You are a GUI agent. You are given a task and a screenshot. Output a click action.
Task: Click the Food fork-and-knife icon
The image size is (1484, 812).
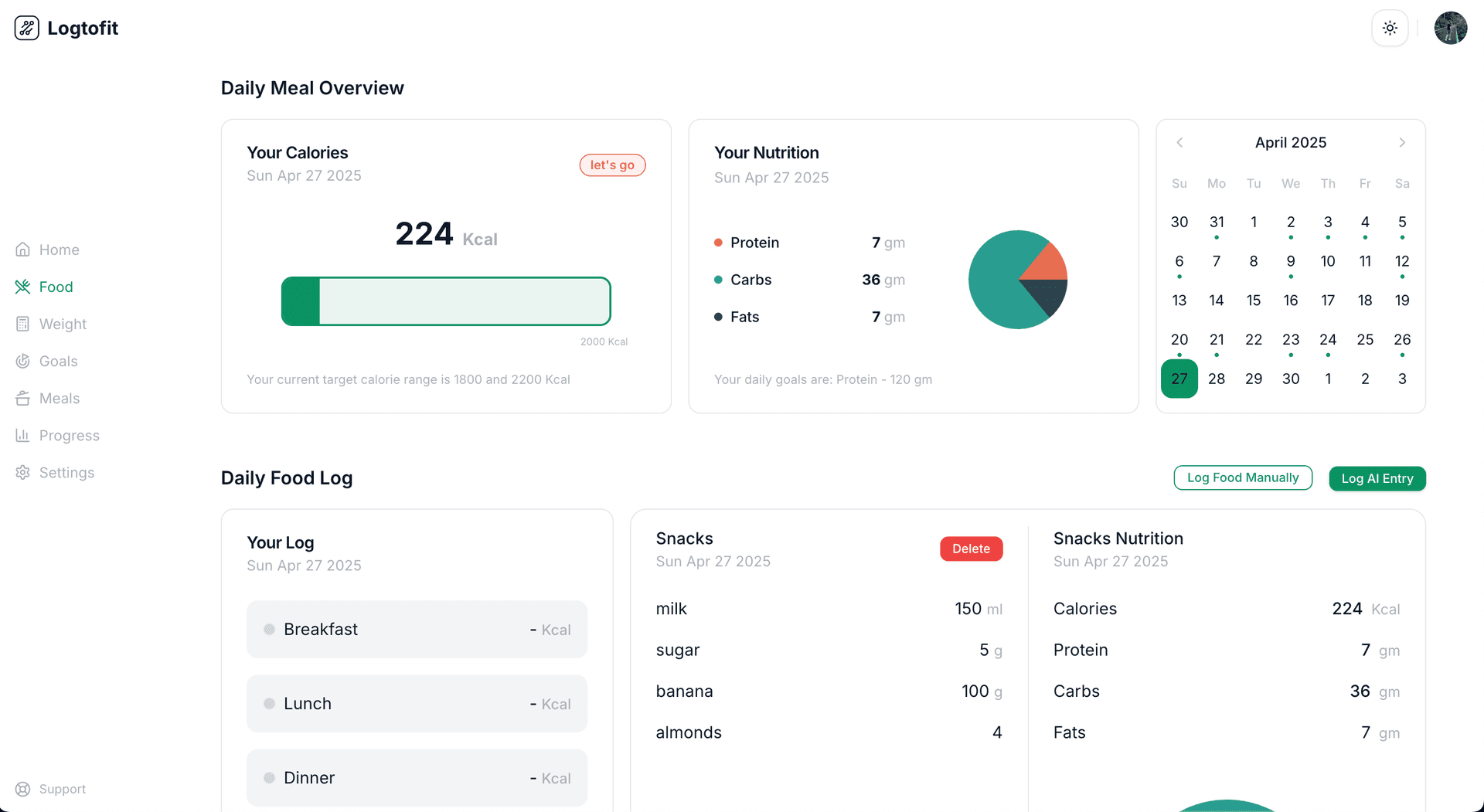point(23,287)
